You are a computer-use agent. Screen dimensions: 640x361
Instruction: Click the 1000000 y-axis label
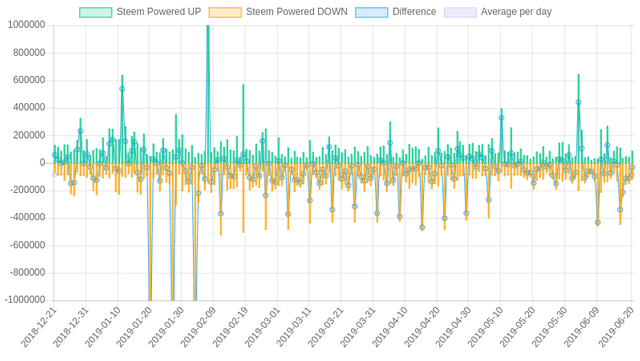27,25
